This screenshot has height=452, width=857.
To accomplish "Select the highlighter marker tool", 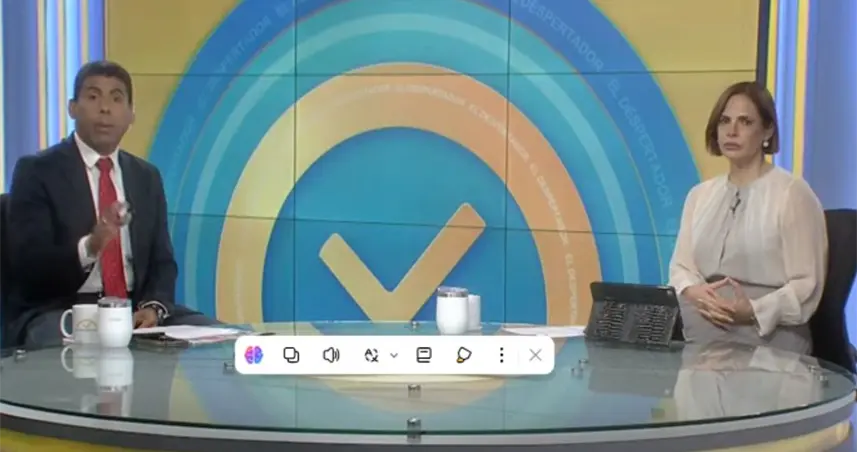I will pos(464,355).
